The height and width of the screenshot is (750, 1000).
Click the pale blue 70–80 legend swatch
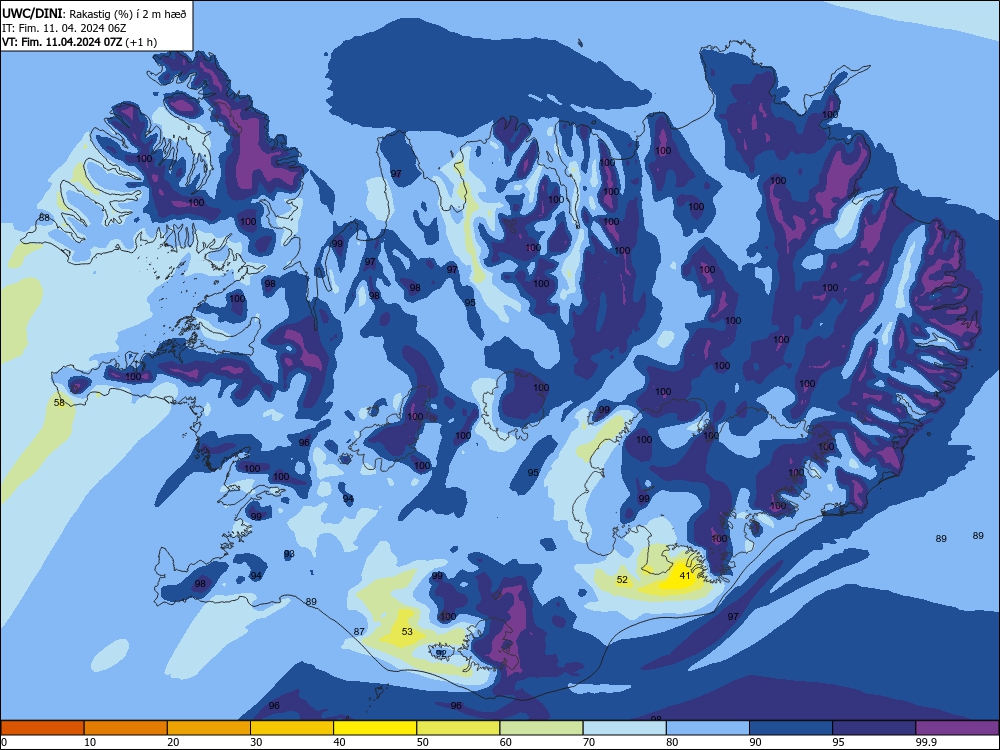(625, 728)
